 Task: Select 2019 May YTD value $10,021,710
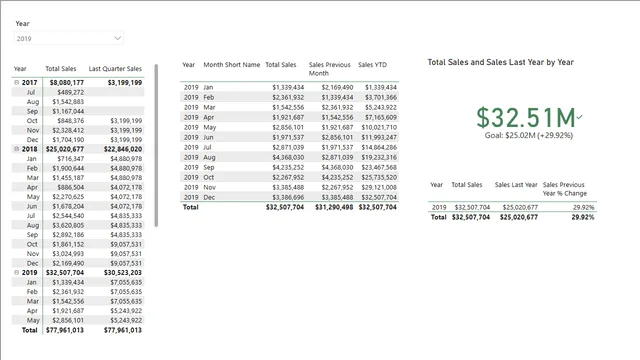[x=379, y=127]
